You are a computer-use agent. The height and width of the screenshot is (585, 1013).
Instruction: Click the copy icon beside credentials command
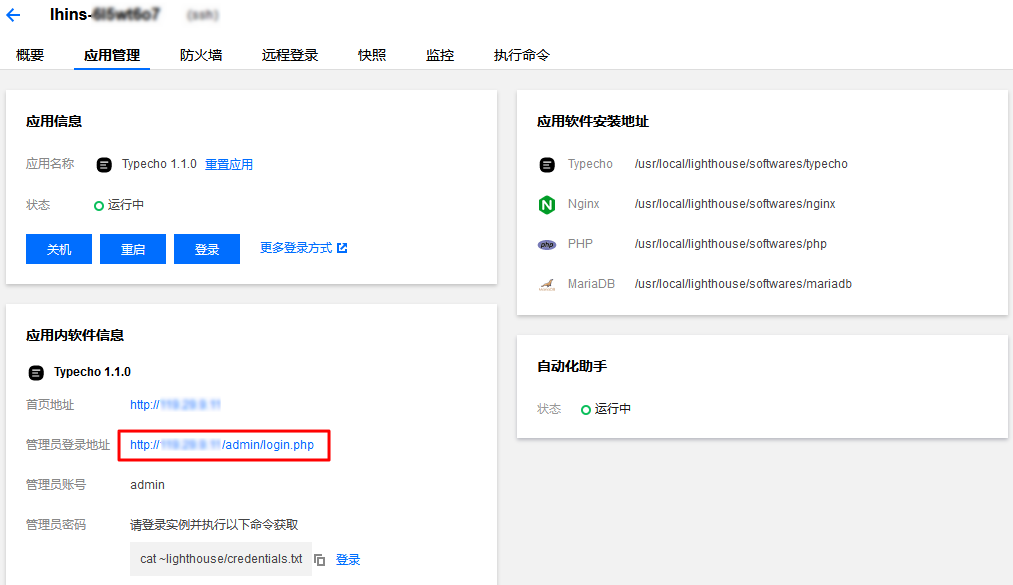coord(320,560)
